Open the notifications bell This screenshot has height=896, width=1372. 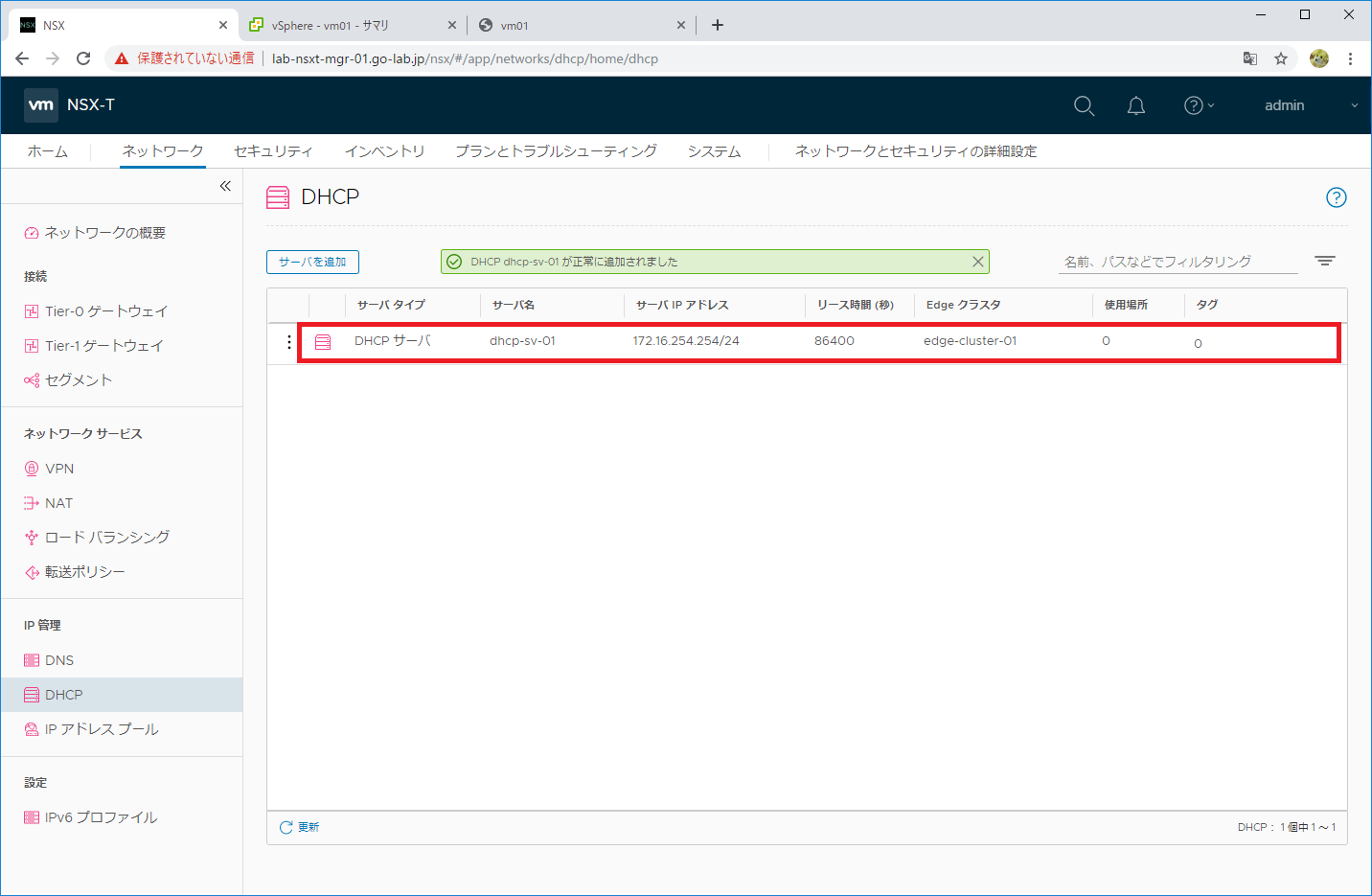pyautogui.click(x=1136, y=105)
